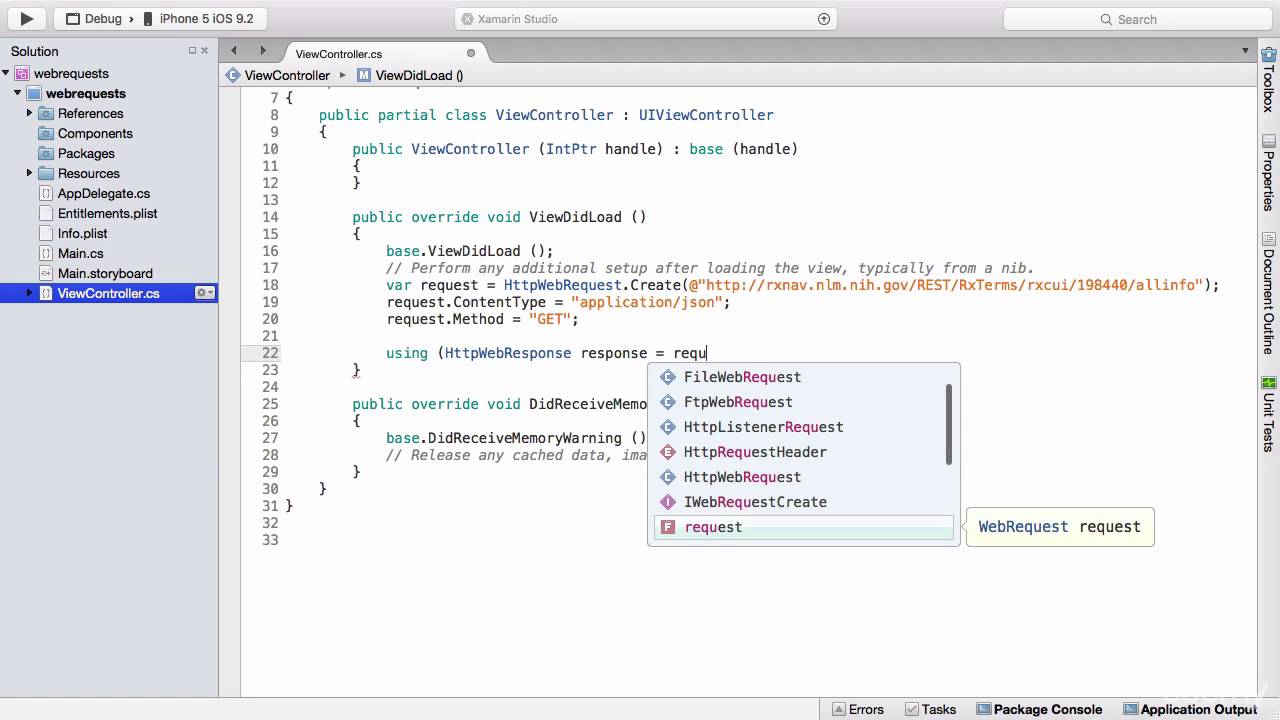Toggle auto-hide of Solution pad

[x=192, y=51]
